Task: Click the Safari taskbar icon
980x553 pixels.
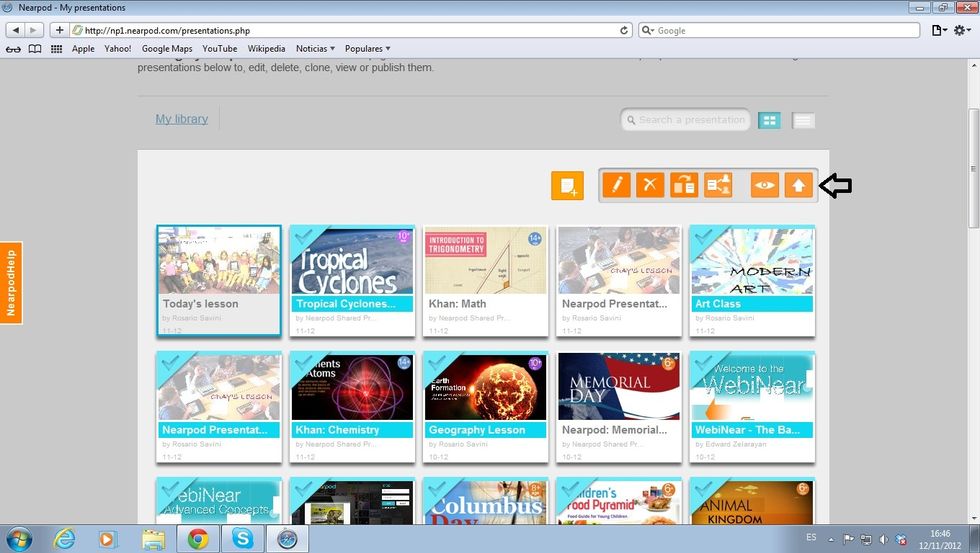Action: 288,539
